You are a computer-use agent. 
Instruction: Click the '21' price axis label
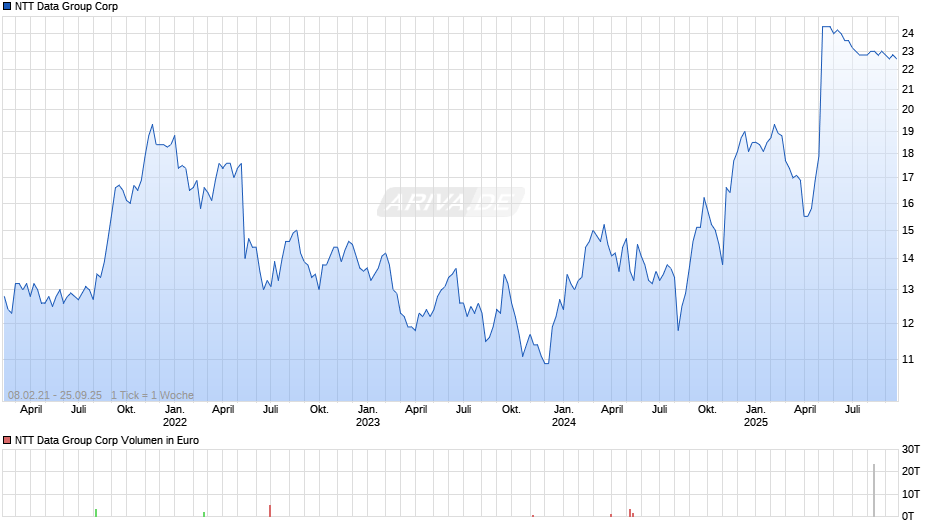(x=908, y=89)
